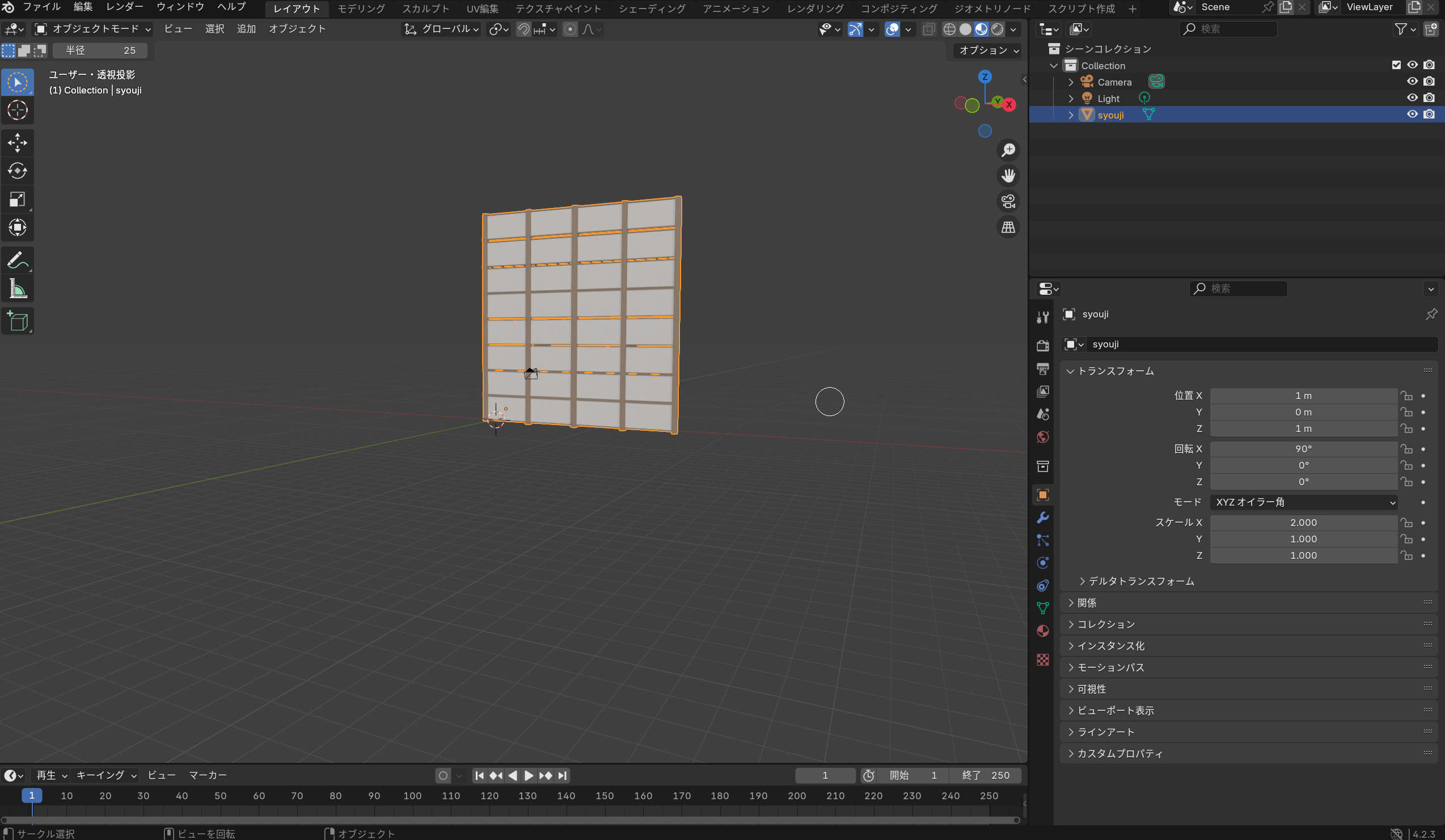Choose the Add Cube tool

pos(17,321)
